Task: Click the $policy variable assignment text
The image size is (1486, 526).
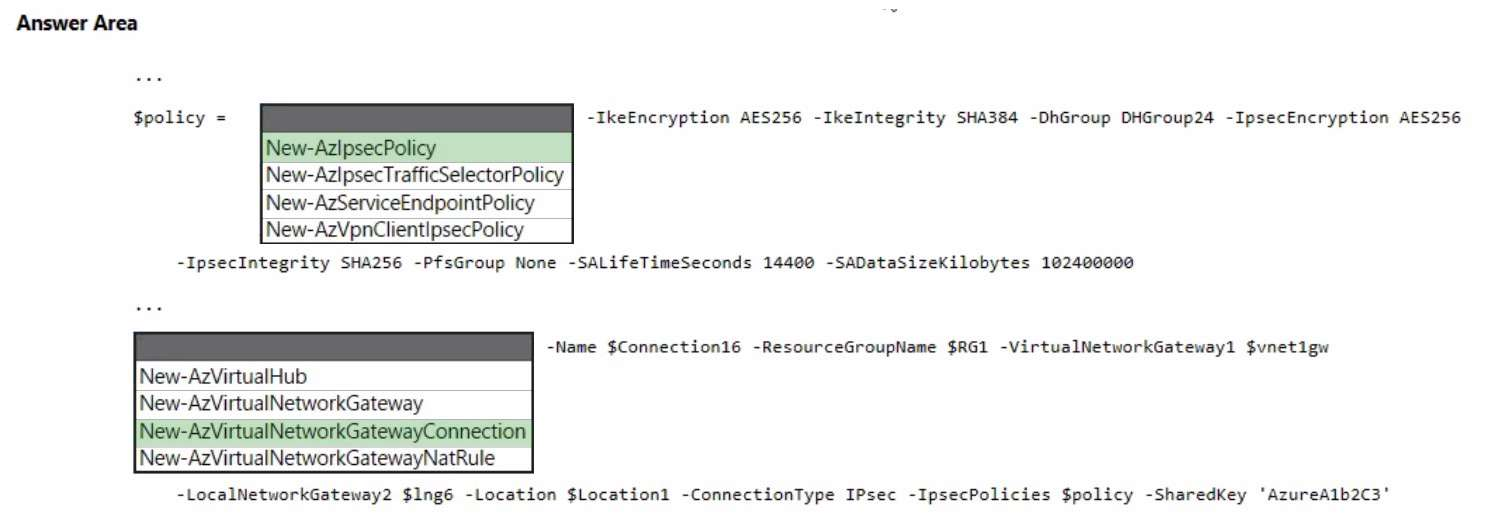Action: coord(169,118)
